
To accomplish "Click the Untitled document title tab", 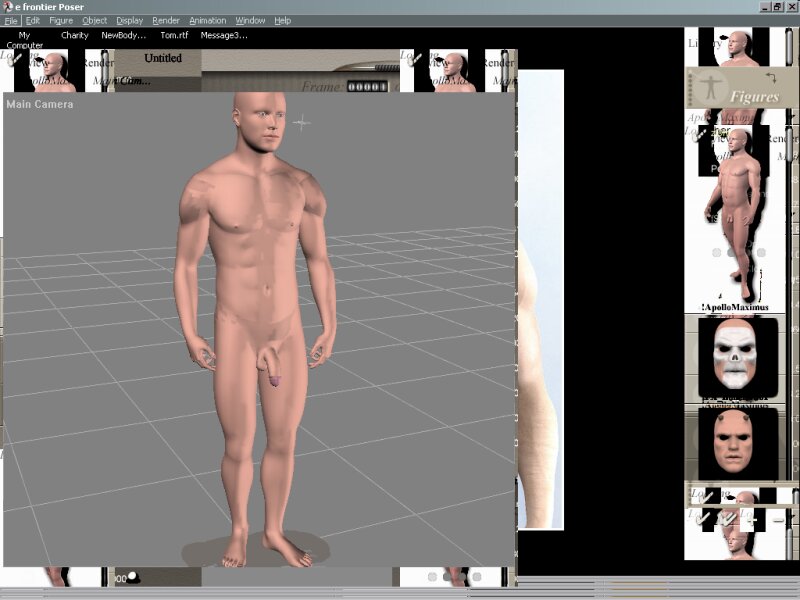I will point(163,58).
